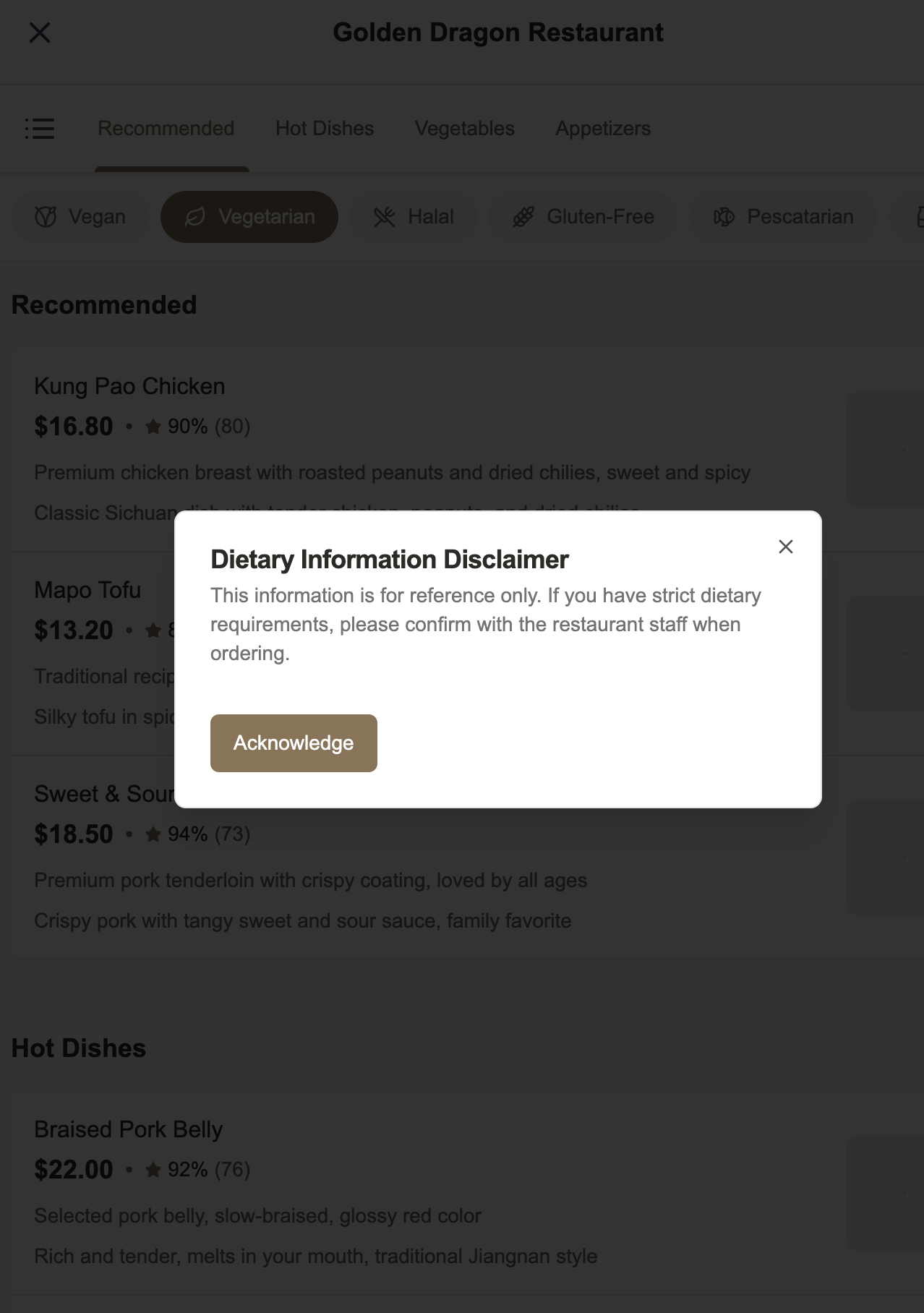
Task: Open the category list menu icon
Action: pos(40,129)
